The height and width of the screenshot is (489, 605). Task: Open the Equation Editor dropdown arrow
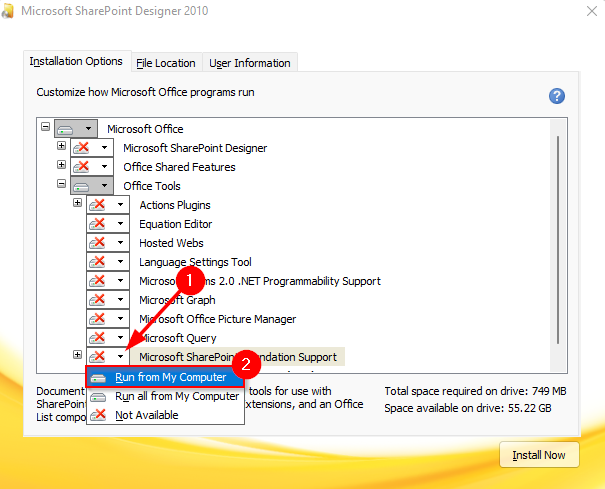click(x=121, y=223)
